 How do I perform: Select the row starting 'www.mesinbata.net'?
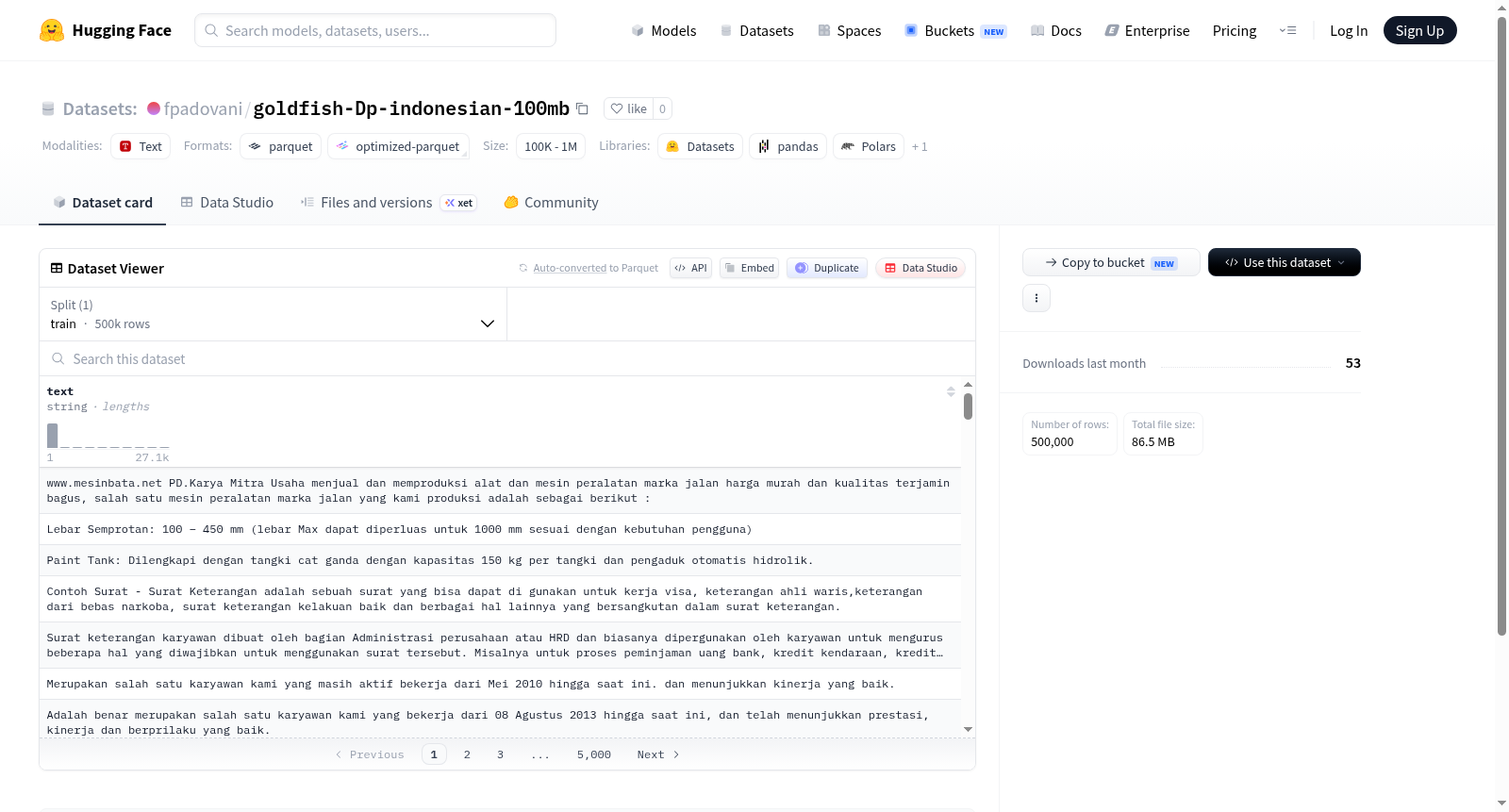[x=500, y=490]
